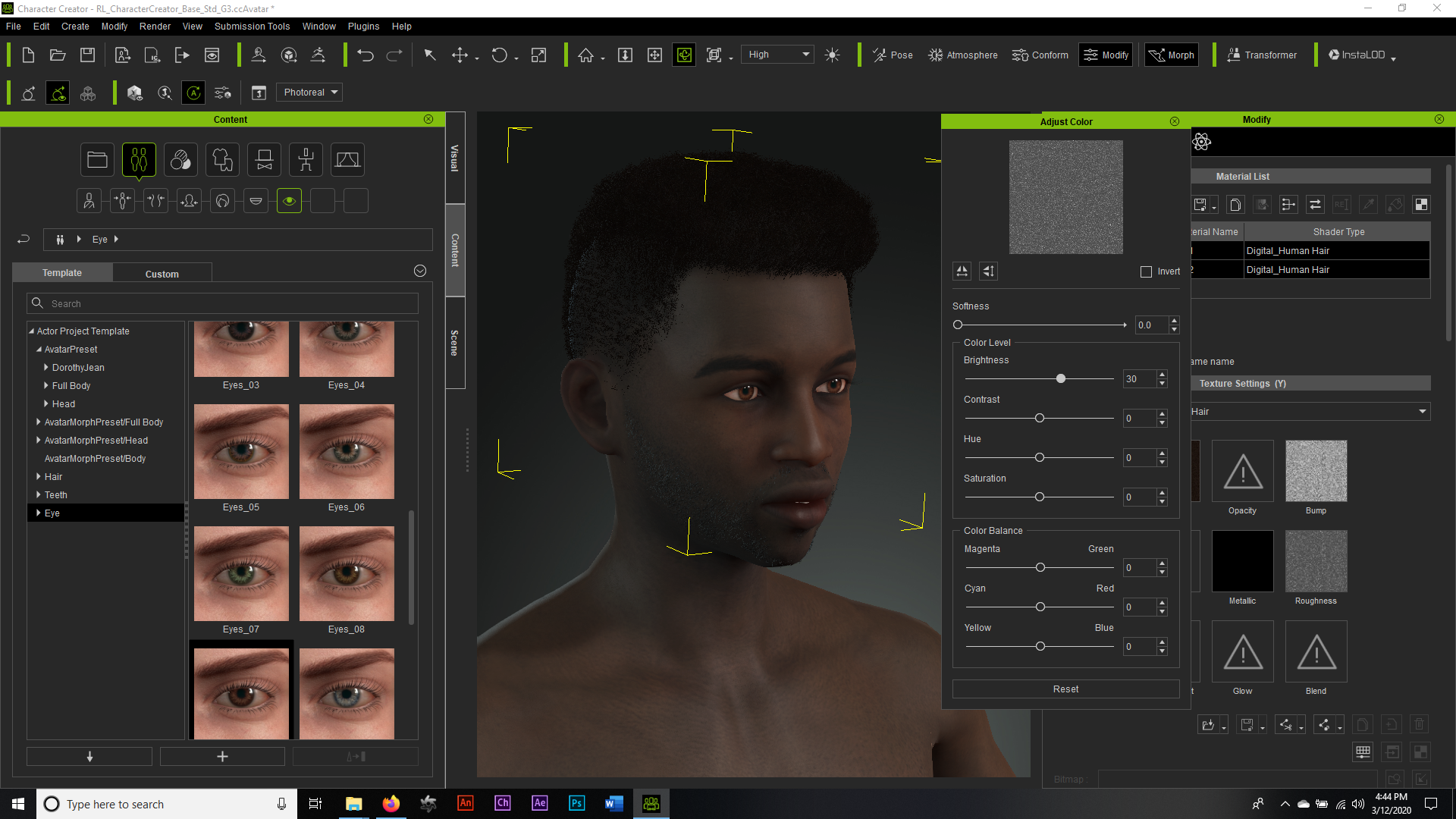Open the Opacity texture slot
Viewport: 1456px width, 819px height.
coord(1242,471)
